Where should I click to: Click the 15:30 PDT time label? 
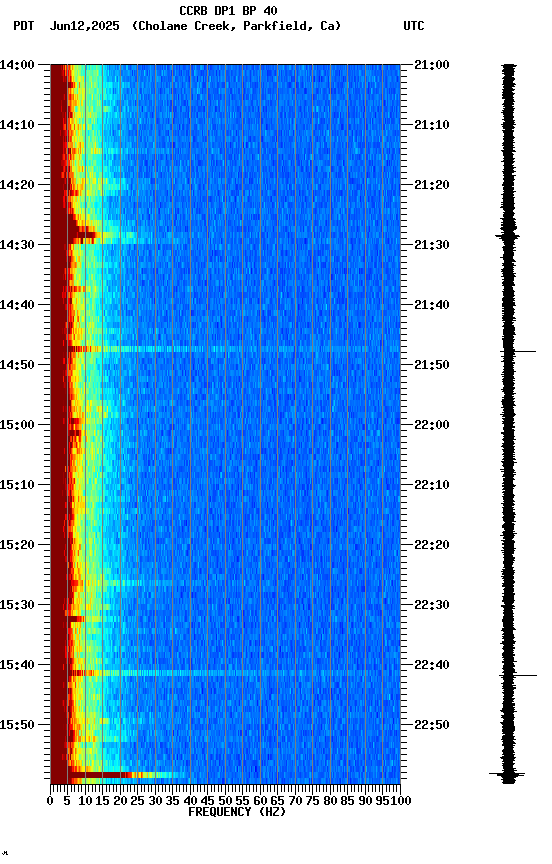17,605
